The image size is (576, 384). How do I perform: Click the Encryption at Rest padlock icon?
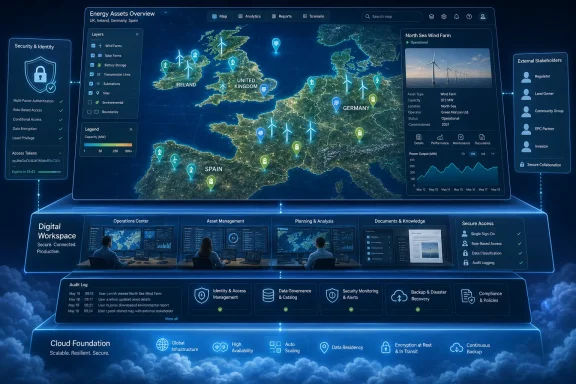click(x=385, y=347)
